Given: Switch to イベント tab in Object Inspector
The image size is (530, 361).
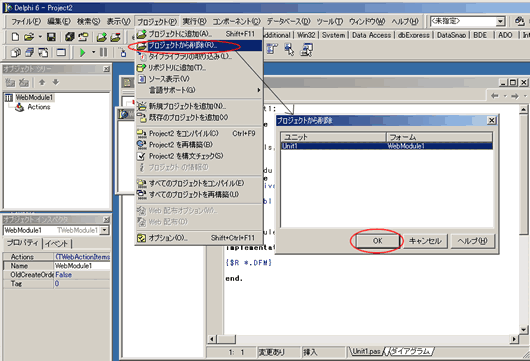Looking at the screenshot, I should (x=57, y=243).
